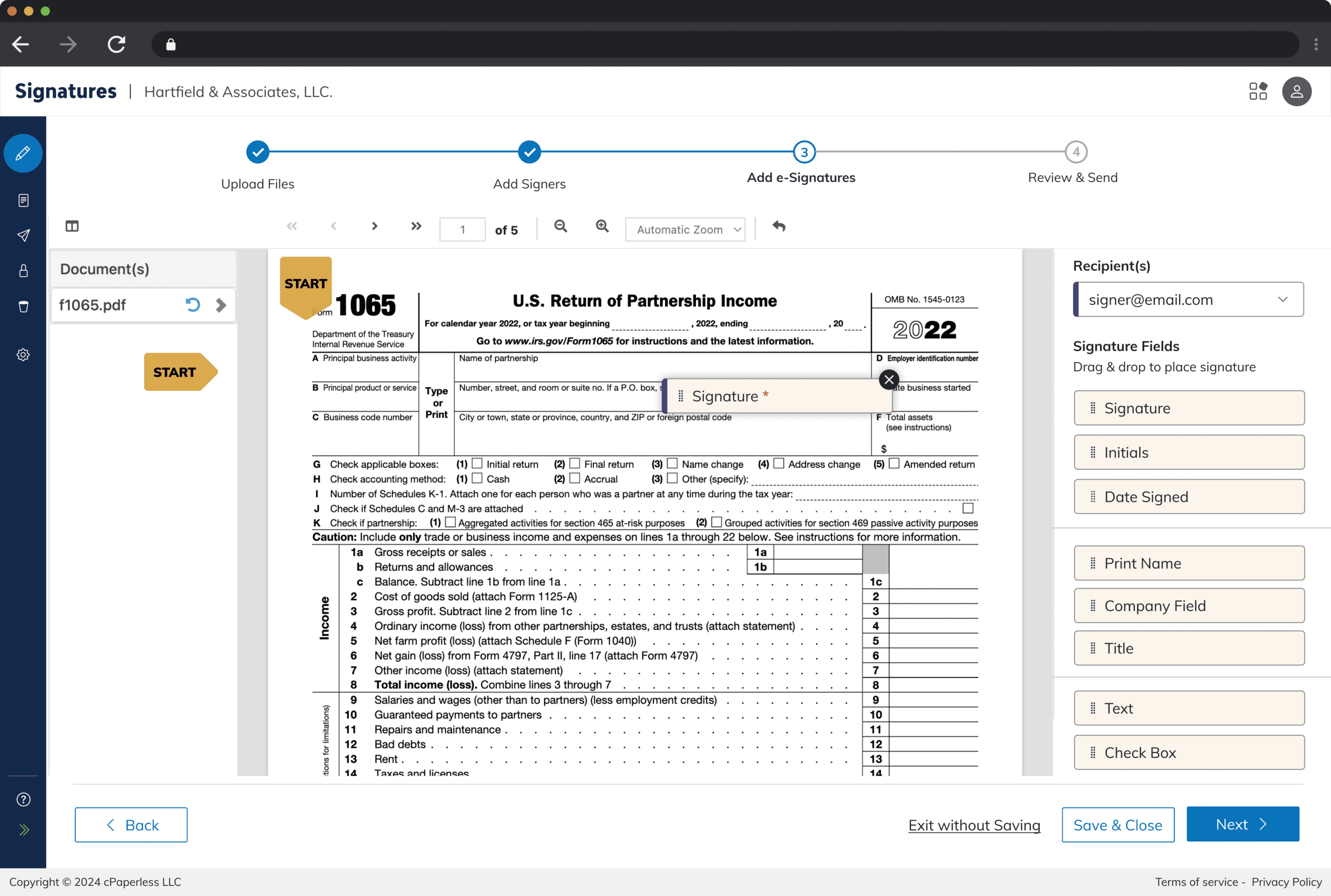The height and width of the screenshot is (896, 1331).
Task: Click the sidebar toggle panel icon
Action: click(x=72, y=226)
